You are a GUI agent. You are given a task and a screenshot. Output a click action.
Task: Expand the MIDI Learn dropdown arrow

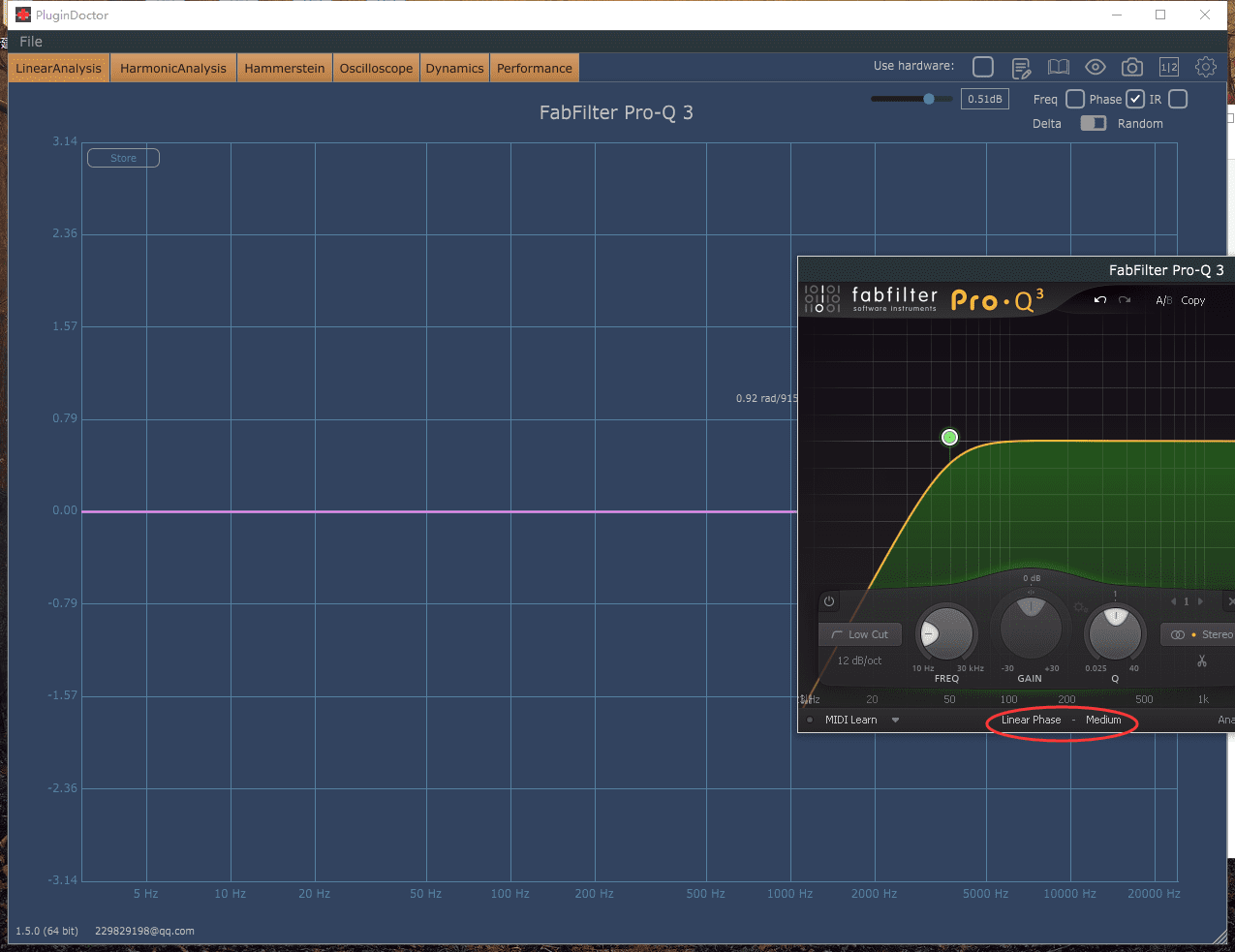895,720
